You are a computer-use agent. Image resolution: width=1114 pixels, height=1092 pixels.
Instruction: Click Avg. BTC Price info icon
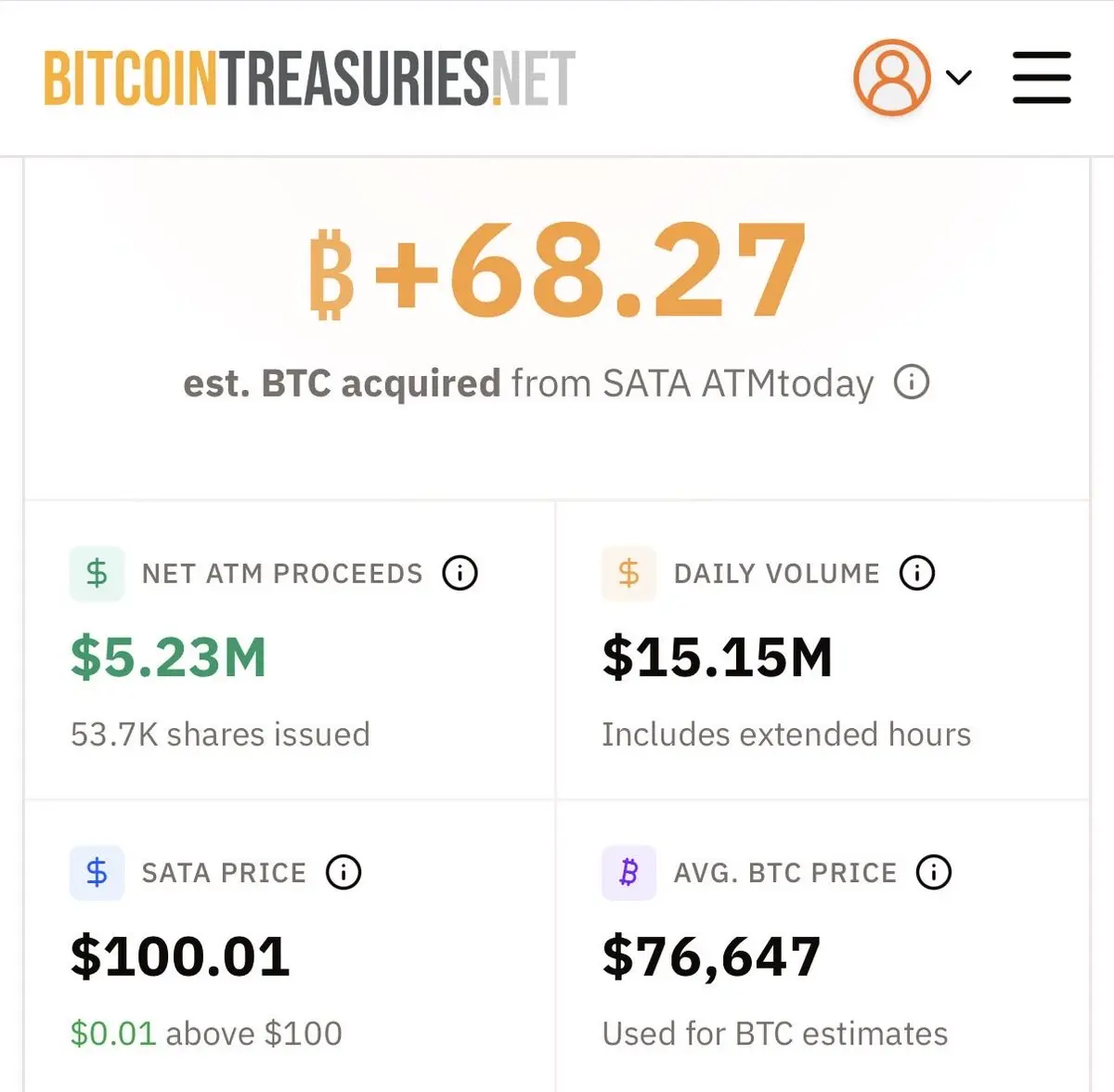(933, 872)
